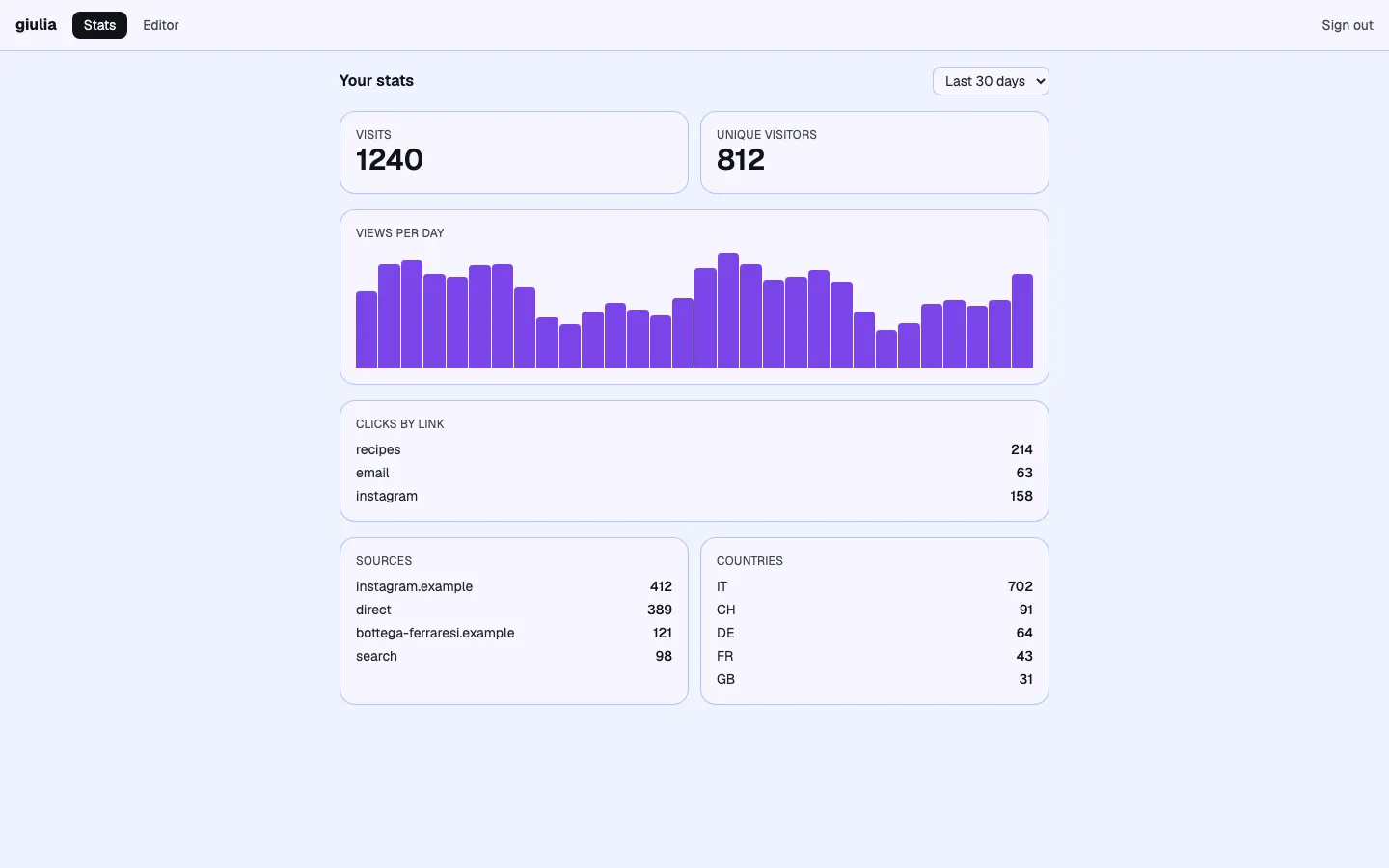Click the FR country row
The height and width of the screenshot is (868, 1389).
875,656
